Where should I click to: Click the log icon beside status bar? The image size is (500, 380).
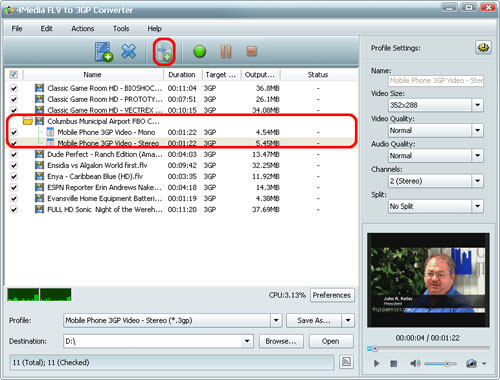tap(346, 362)
